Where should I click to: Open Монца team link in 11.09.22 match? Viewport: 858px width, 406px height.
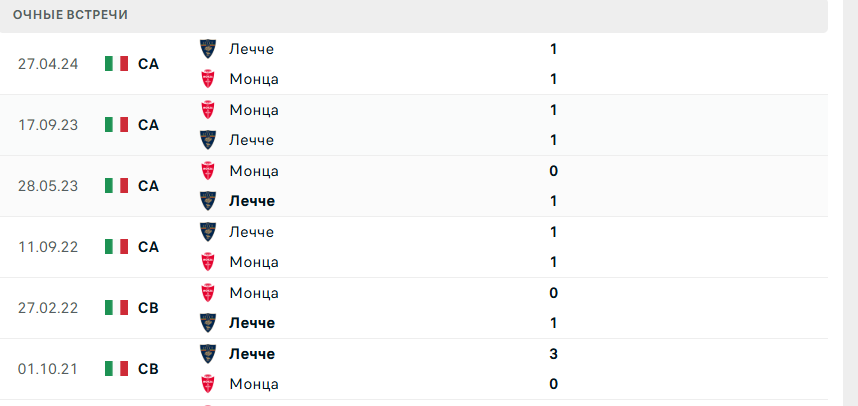pyautogui.click(x=254, y=262)
